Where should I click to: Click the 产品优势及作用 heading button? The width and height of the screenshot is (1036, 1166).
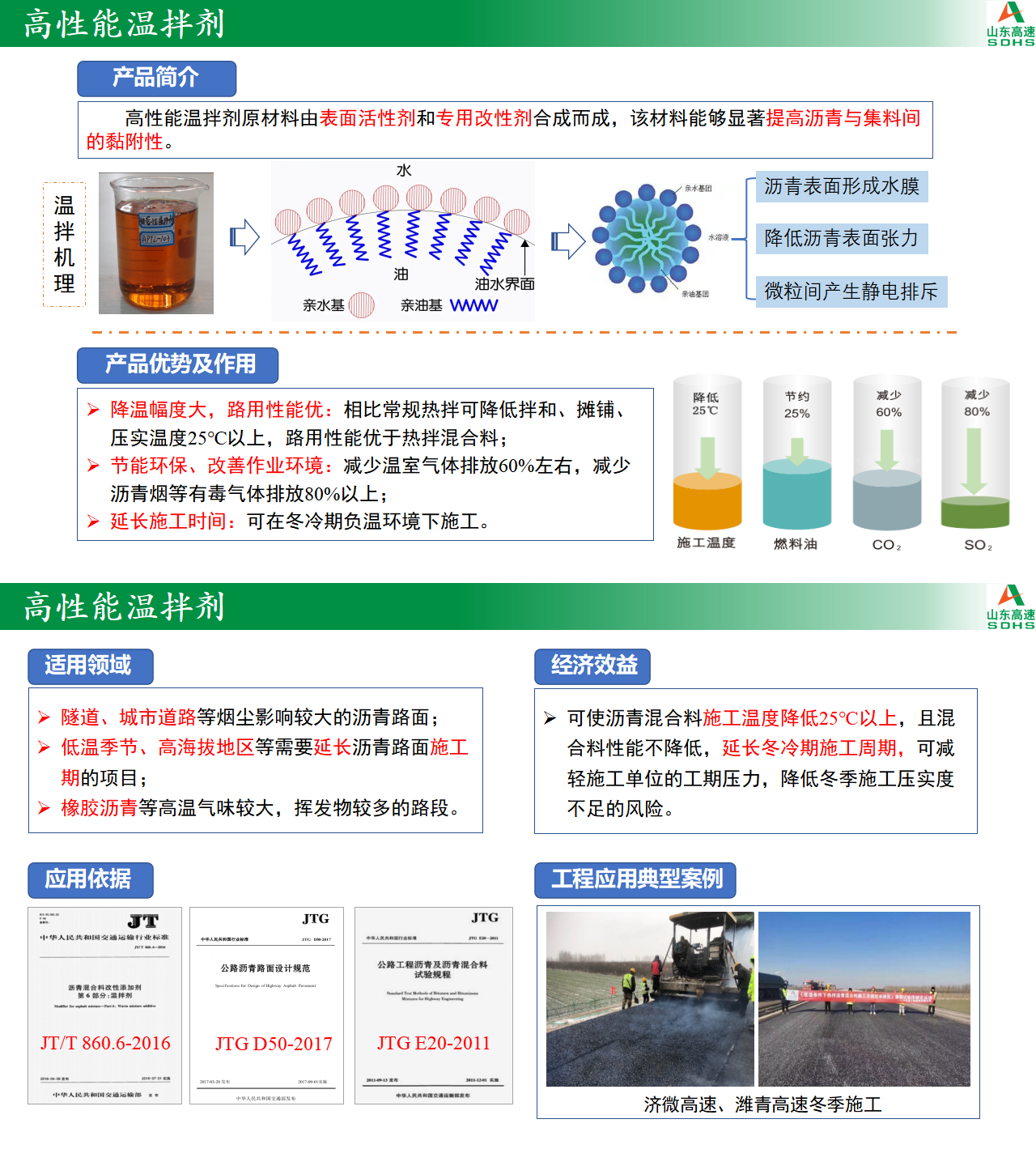[178, 365]
